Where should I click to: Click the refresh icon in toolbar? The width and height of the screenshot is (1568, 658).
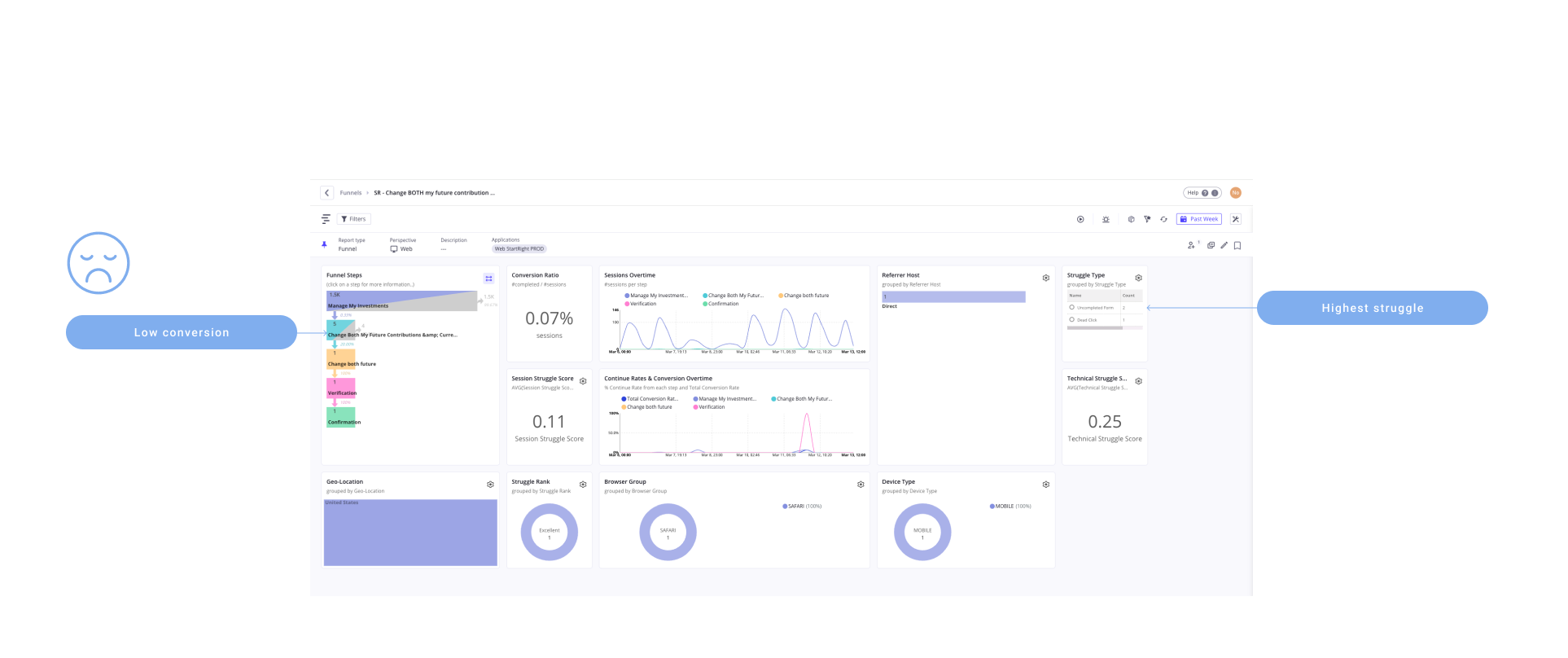click(x=1163, y=219)
